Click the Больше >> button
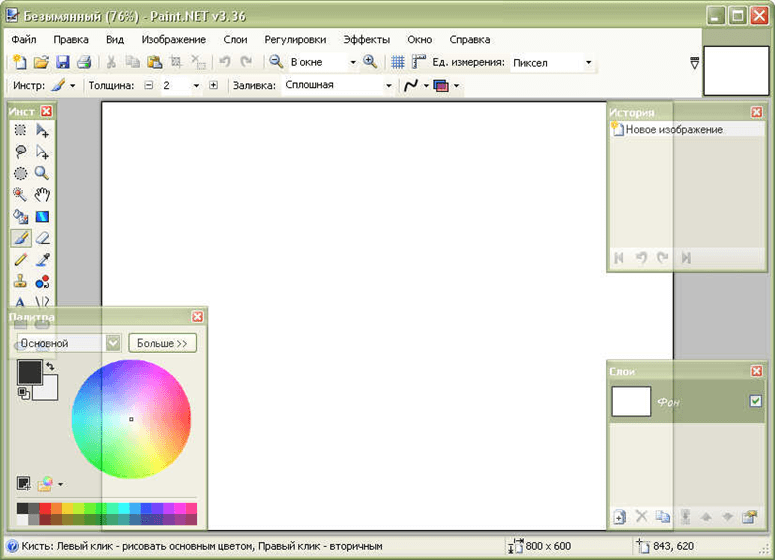The width and height of the screenshot is (775, 560). click(162, 343)
